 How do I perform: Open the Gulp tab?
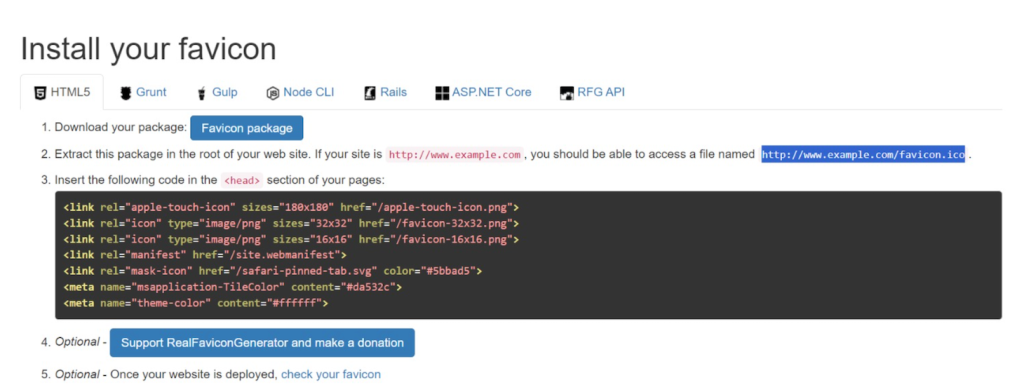pos(218,93)
